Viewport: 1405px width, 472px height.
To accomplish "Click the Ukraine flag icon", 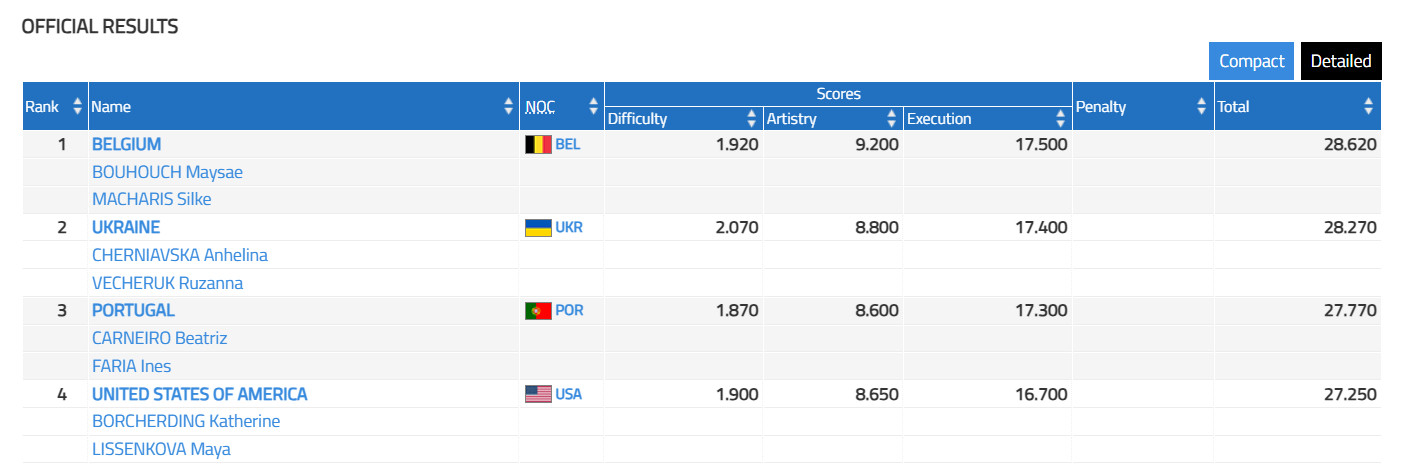I will coord(538,227).
